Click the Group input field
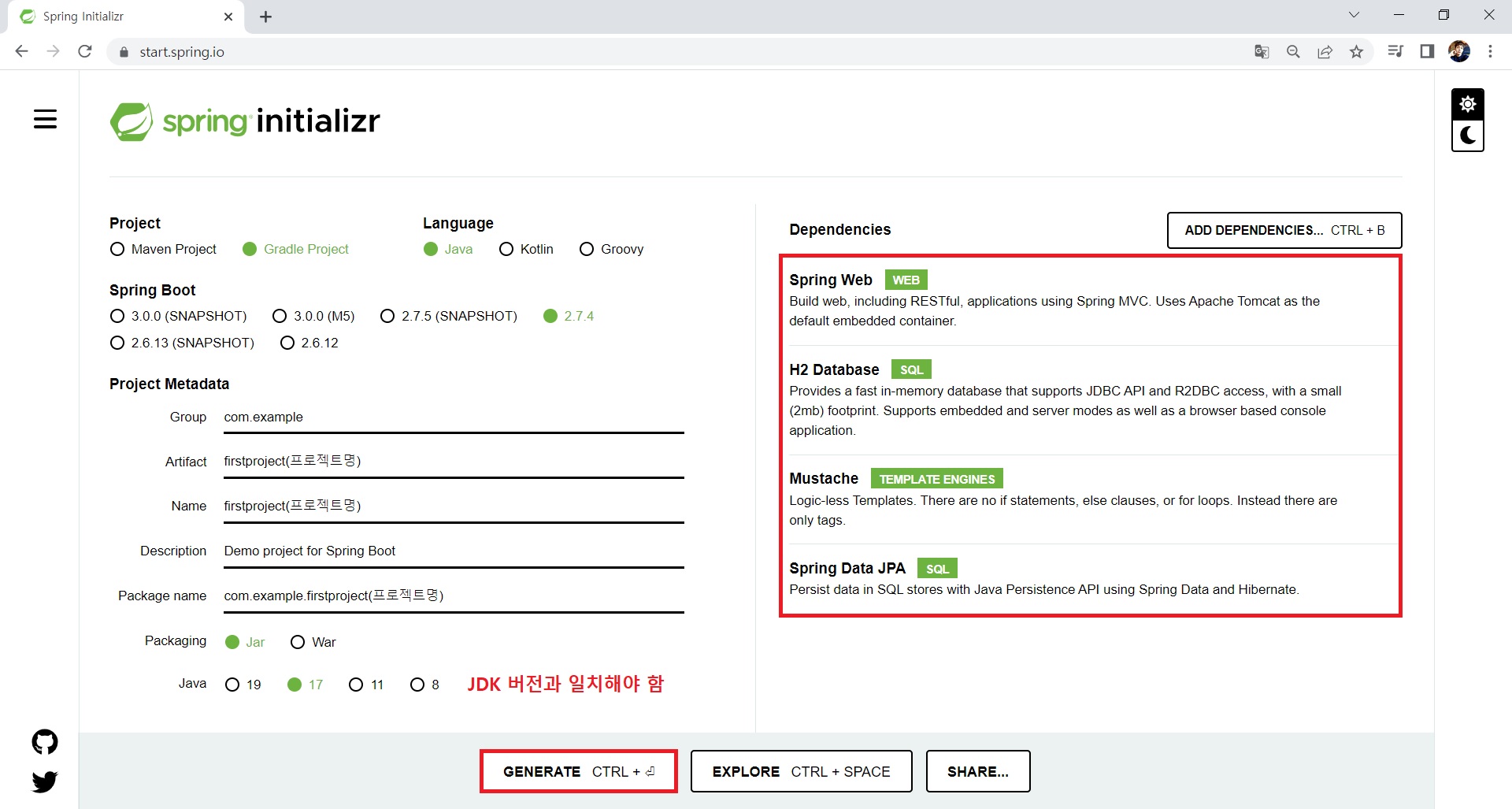Screen dimensions: 1512x809 (x=454, y=417)
